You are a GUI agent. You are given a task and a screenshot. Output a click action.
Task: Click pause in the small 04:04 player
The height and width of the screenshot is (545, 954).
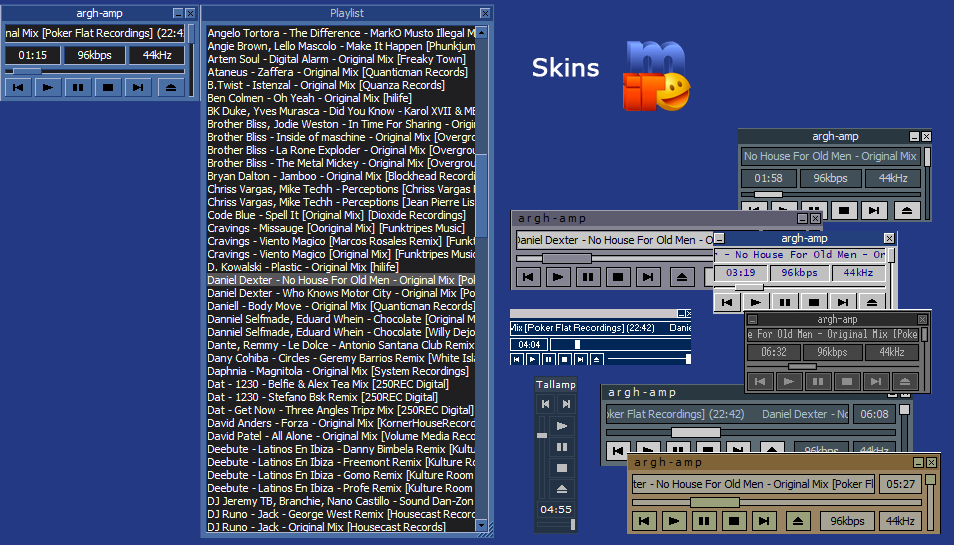point(549,359)
